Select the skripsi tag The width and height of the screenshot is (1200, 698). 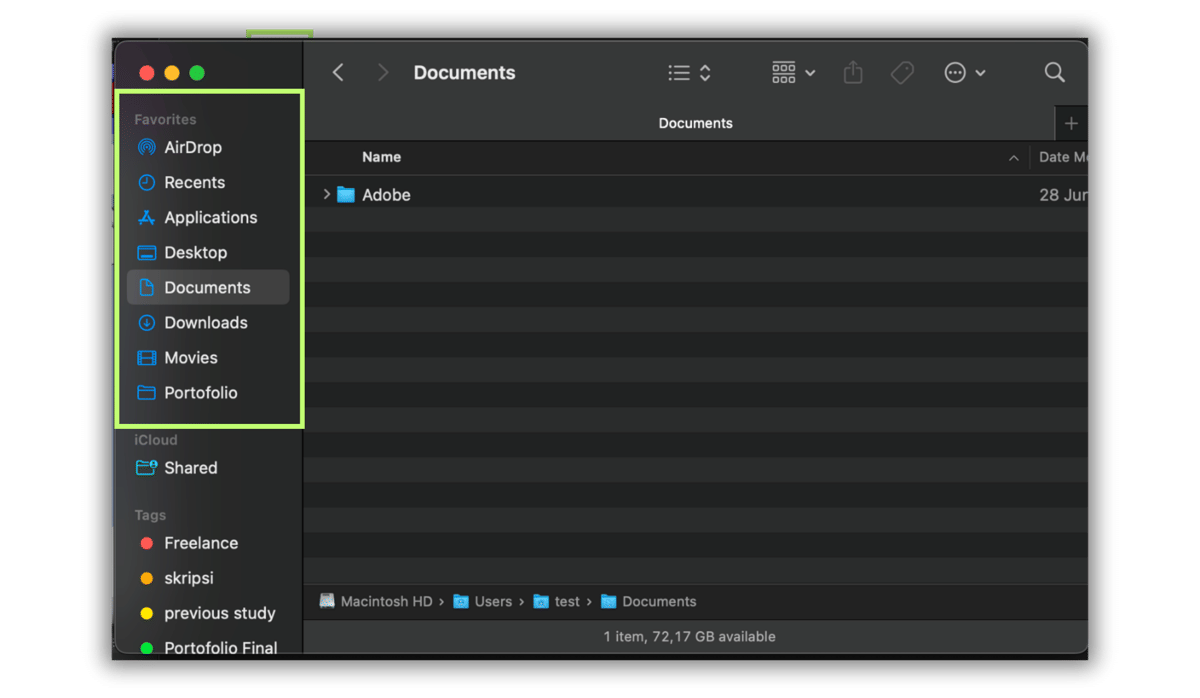point(188,578)
